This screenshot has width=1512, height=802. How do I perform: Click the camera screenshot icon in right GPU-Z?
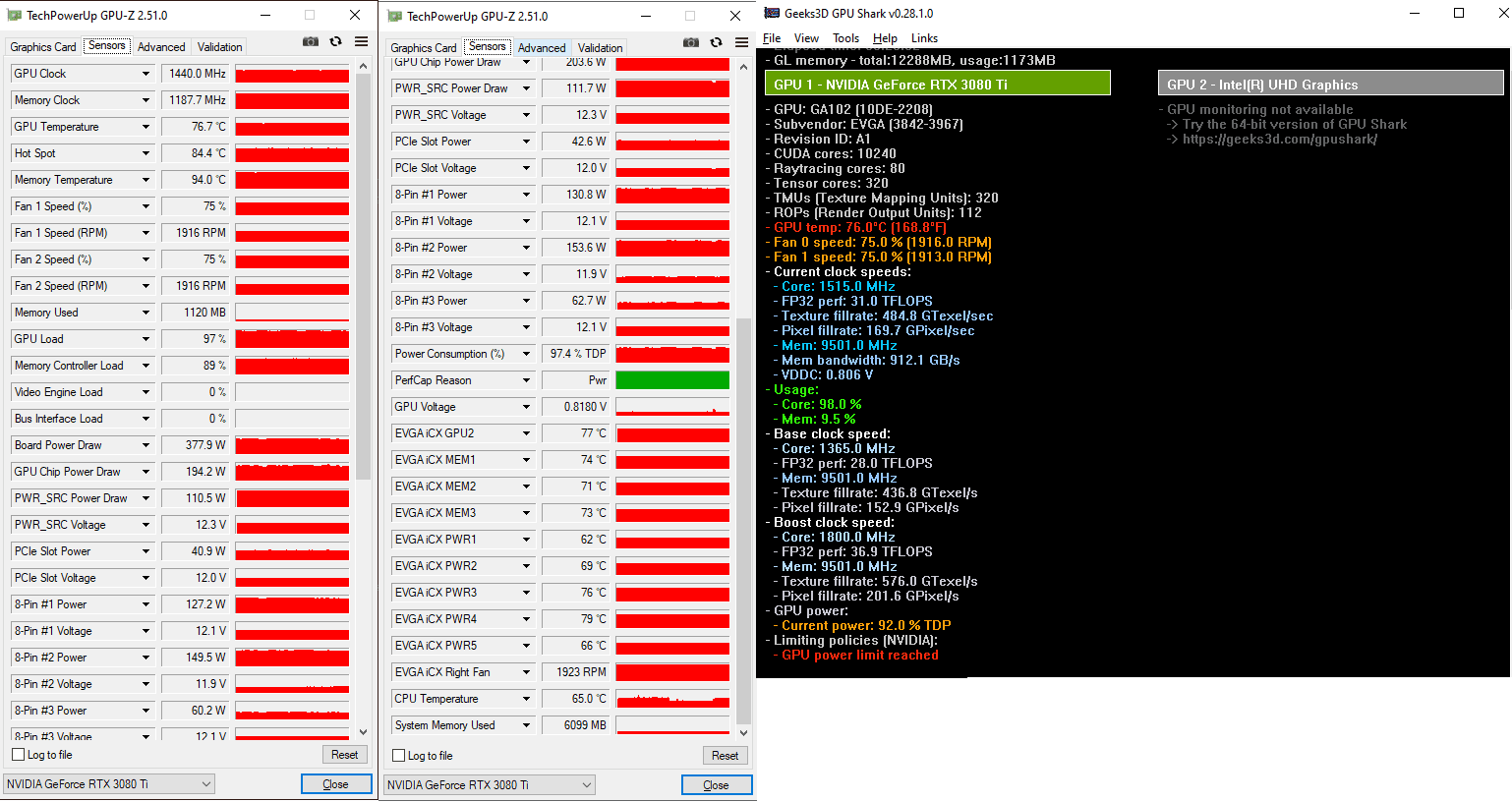click(x=691, y=42)
